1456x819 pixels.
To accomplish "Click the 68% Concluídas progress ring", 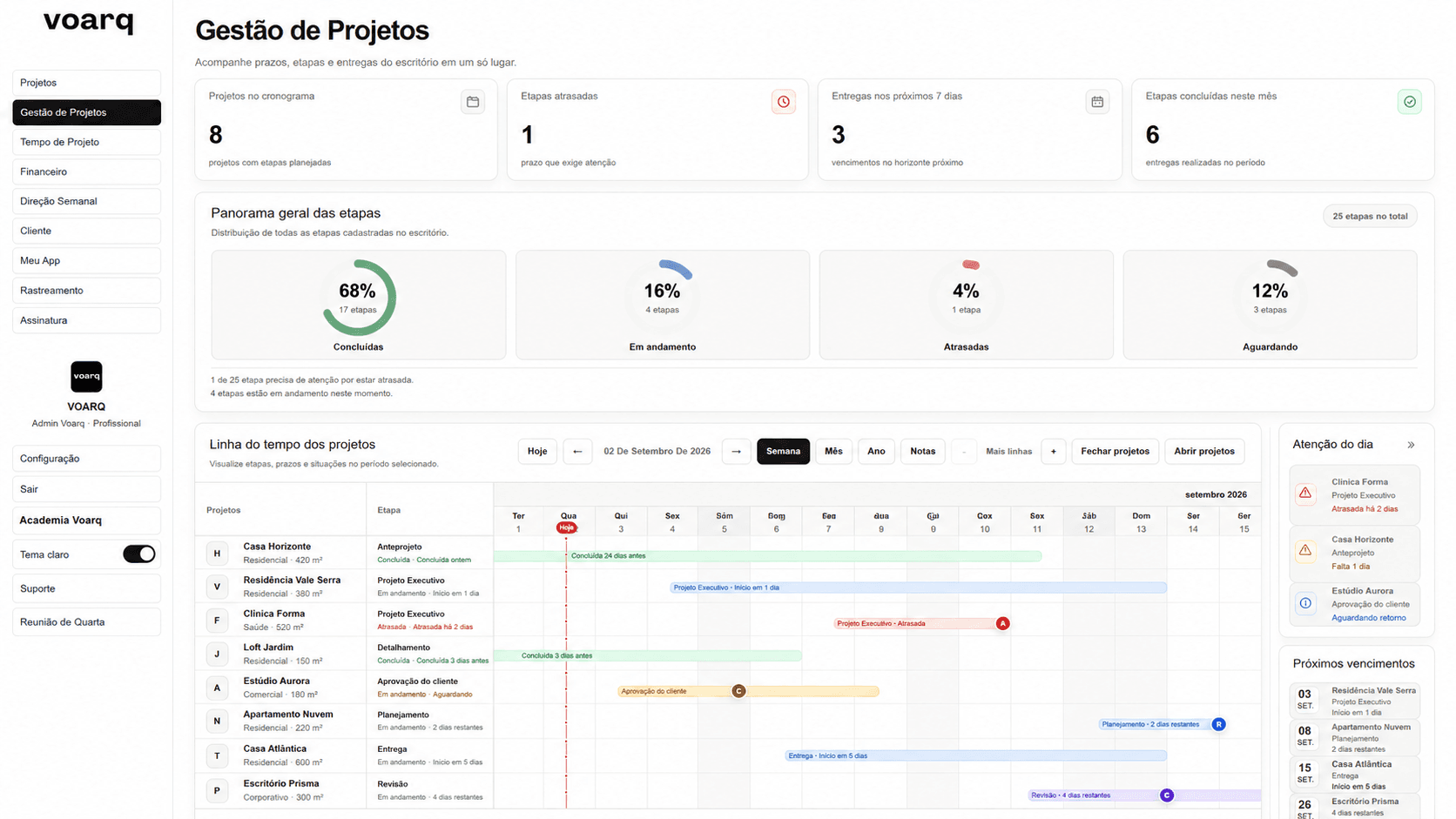I will (x=359, y=298).
